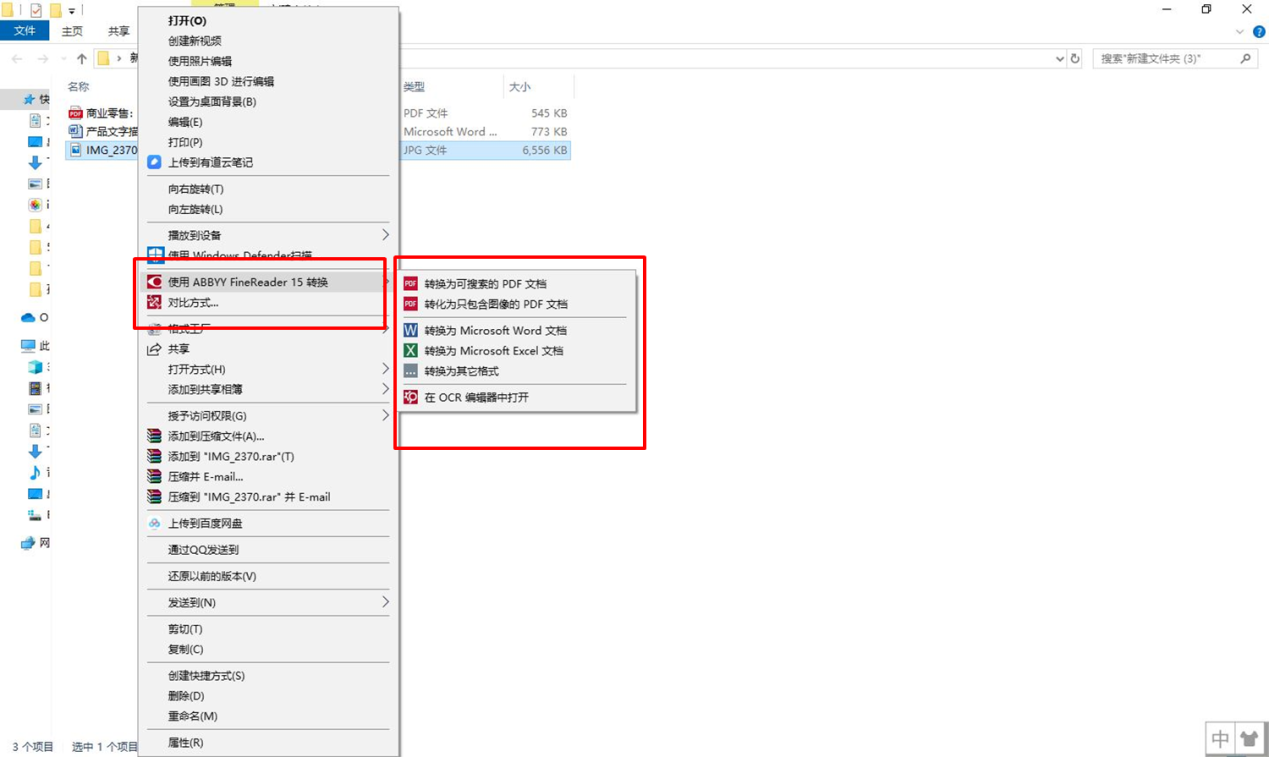The width and height of the screenshot is (1269, 757).
Task: Click the 类型 column header
Action: 415,87
